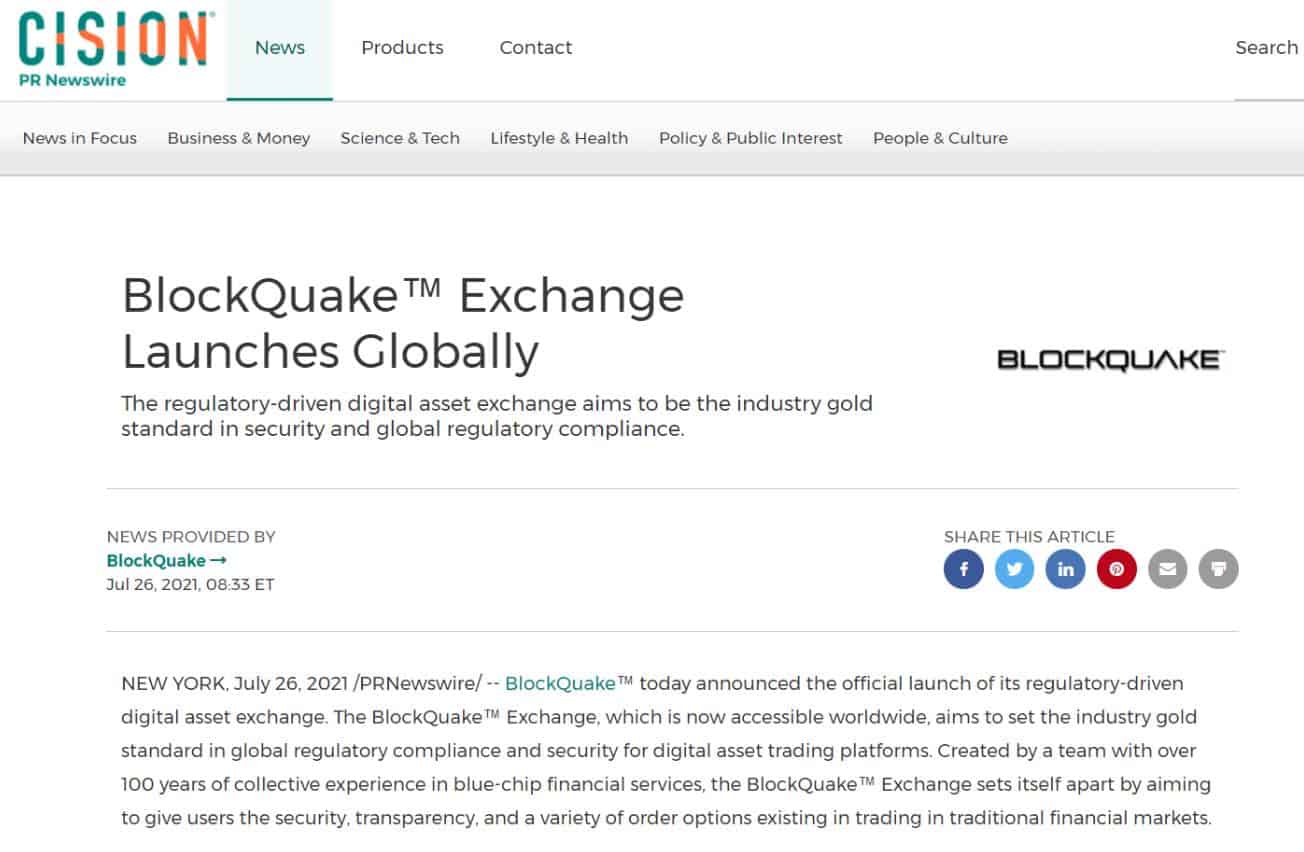Share article on Twitter
Viewport: 1304px width, 852px height.
[x=1015, y=569]
